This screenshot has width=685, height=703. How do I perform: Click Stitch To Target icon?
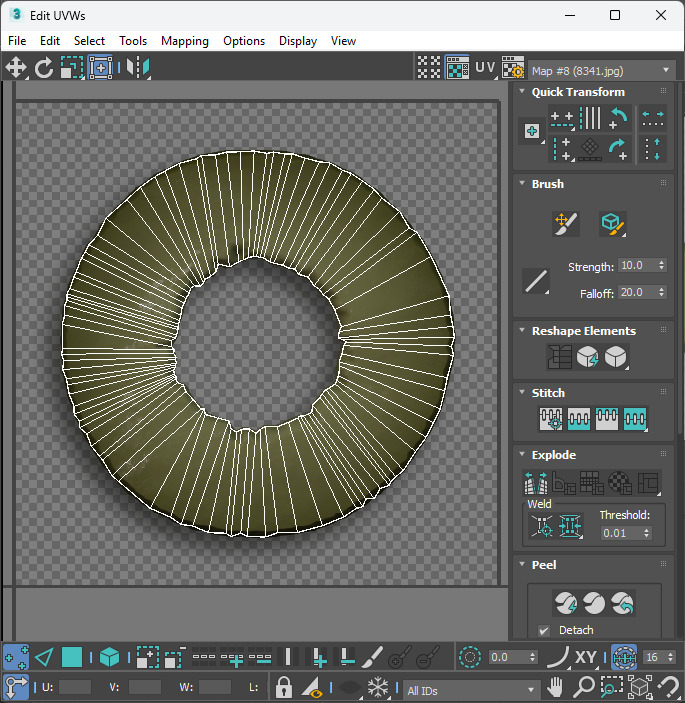click(x=551, y=419)
